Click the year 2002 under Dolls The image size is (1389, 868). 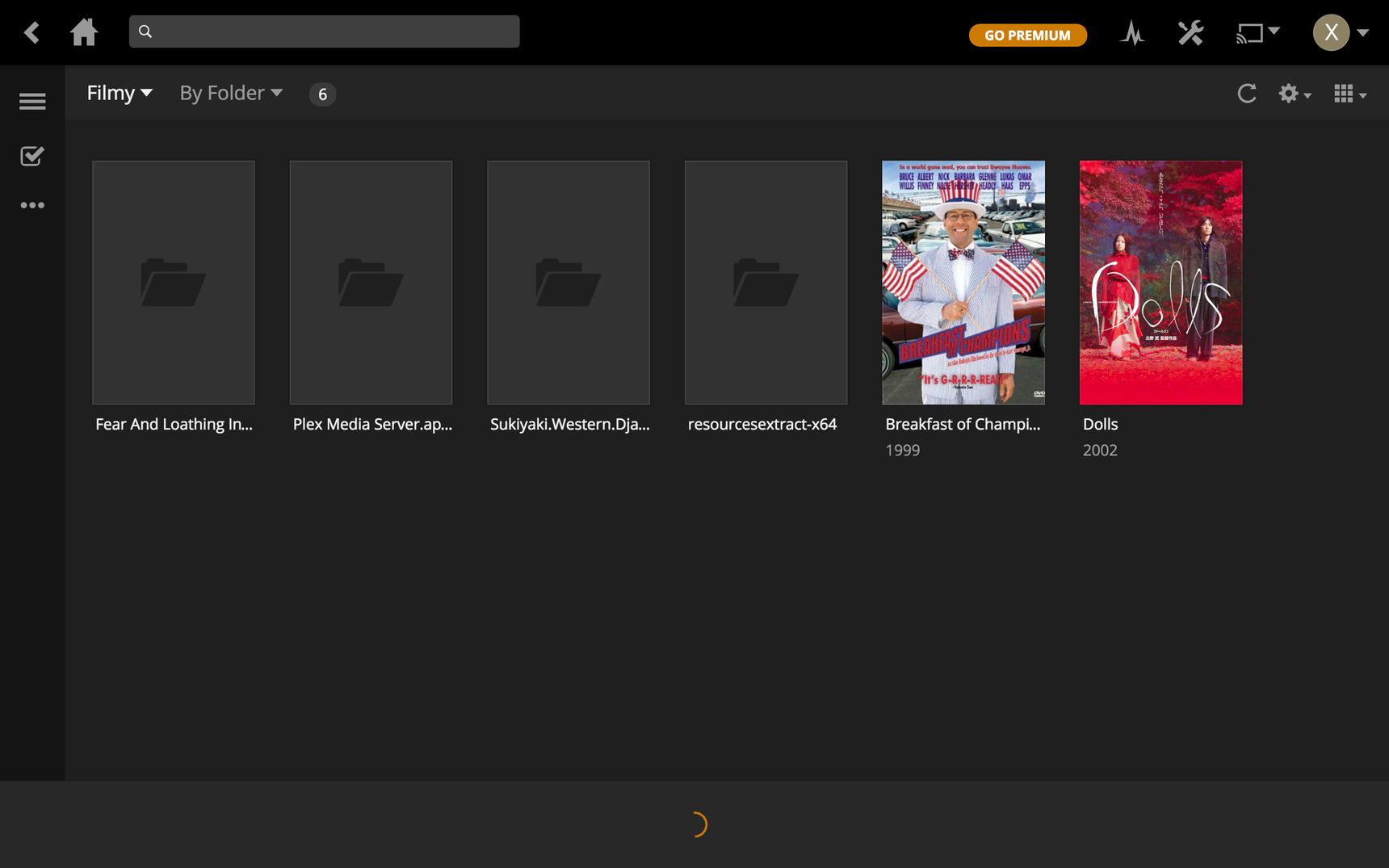click(x=1100, y=451)
